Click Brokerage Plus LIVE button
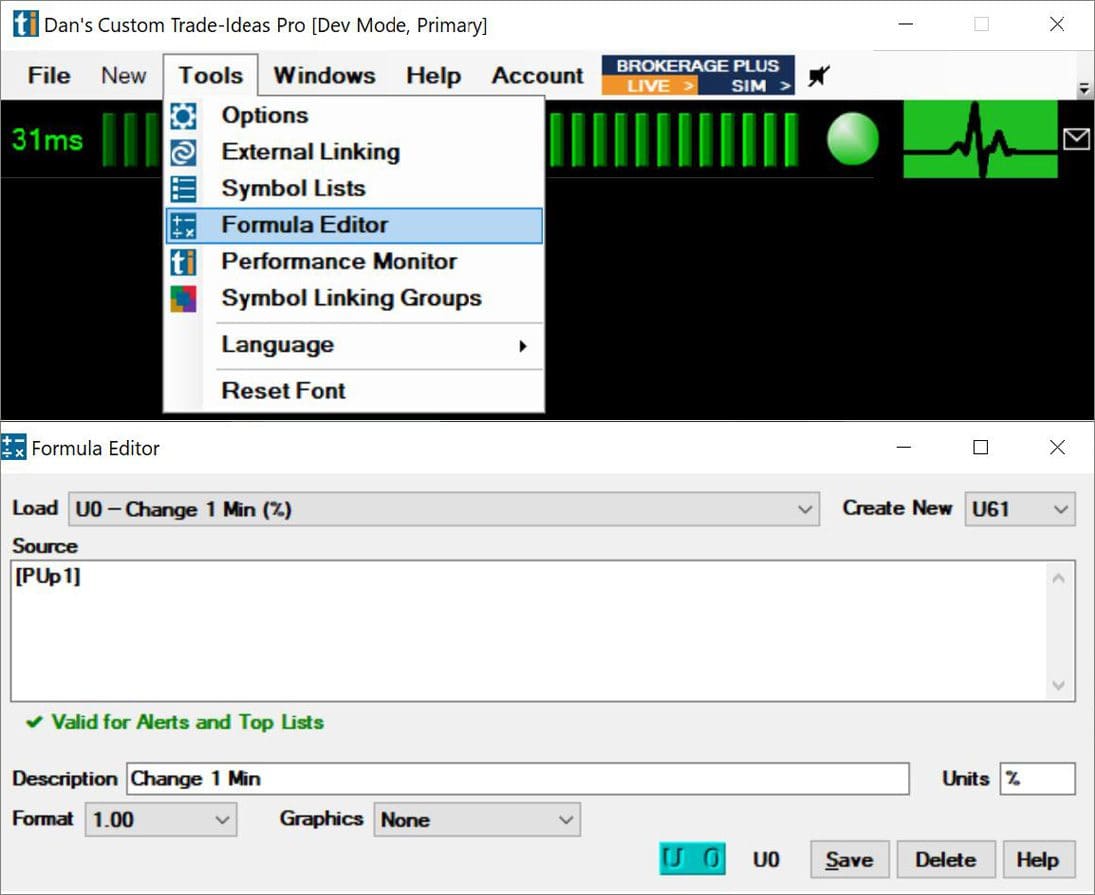The width and height of the screenshot is (1095, 895). pyautogui.click(x=649, y=86)
